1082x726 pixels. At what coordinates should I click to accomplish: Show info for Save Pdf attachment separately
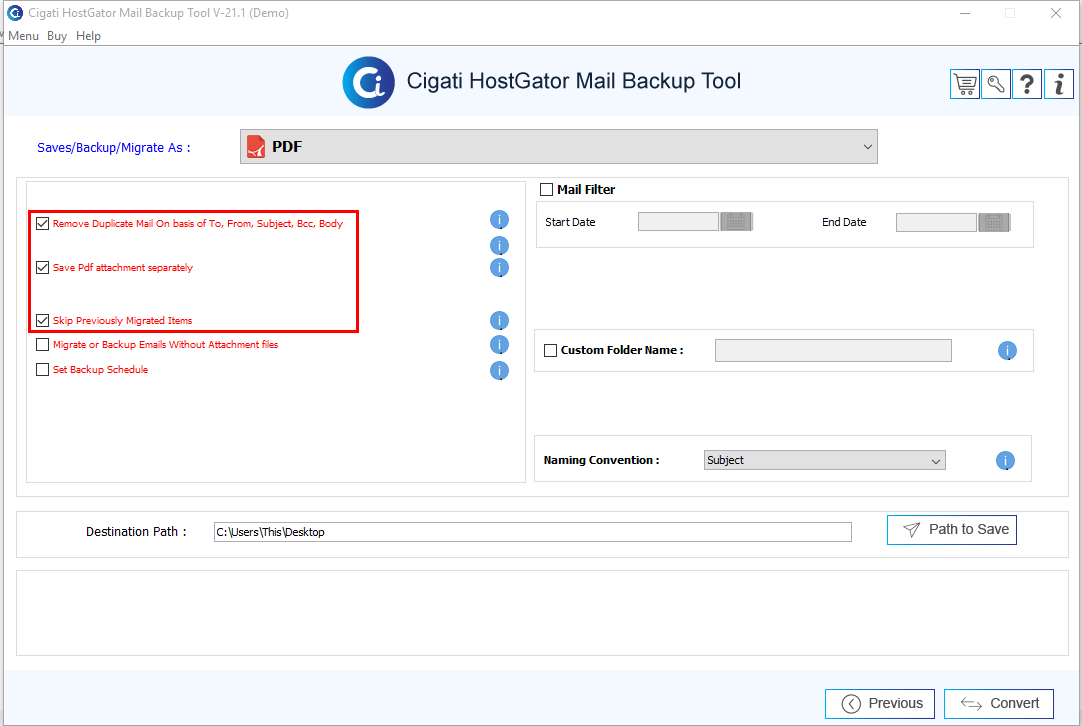click(500, 268)
